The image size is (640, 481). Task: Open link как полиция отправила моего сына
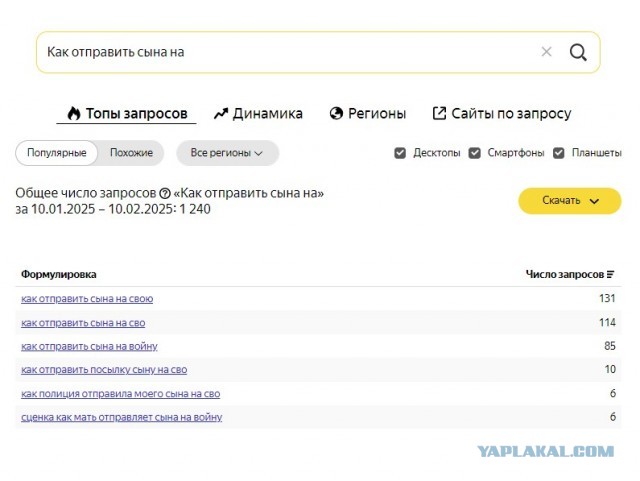(120, 394)
